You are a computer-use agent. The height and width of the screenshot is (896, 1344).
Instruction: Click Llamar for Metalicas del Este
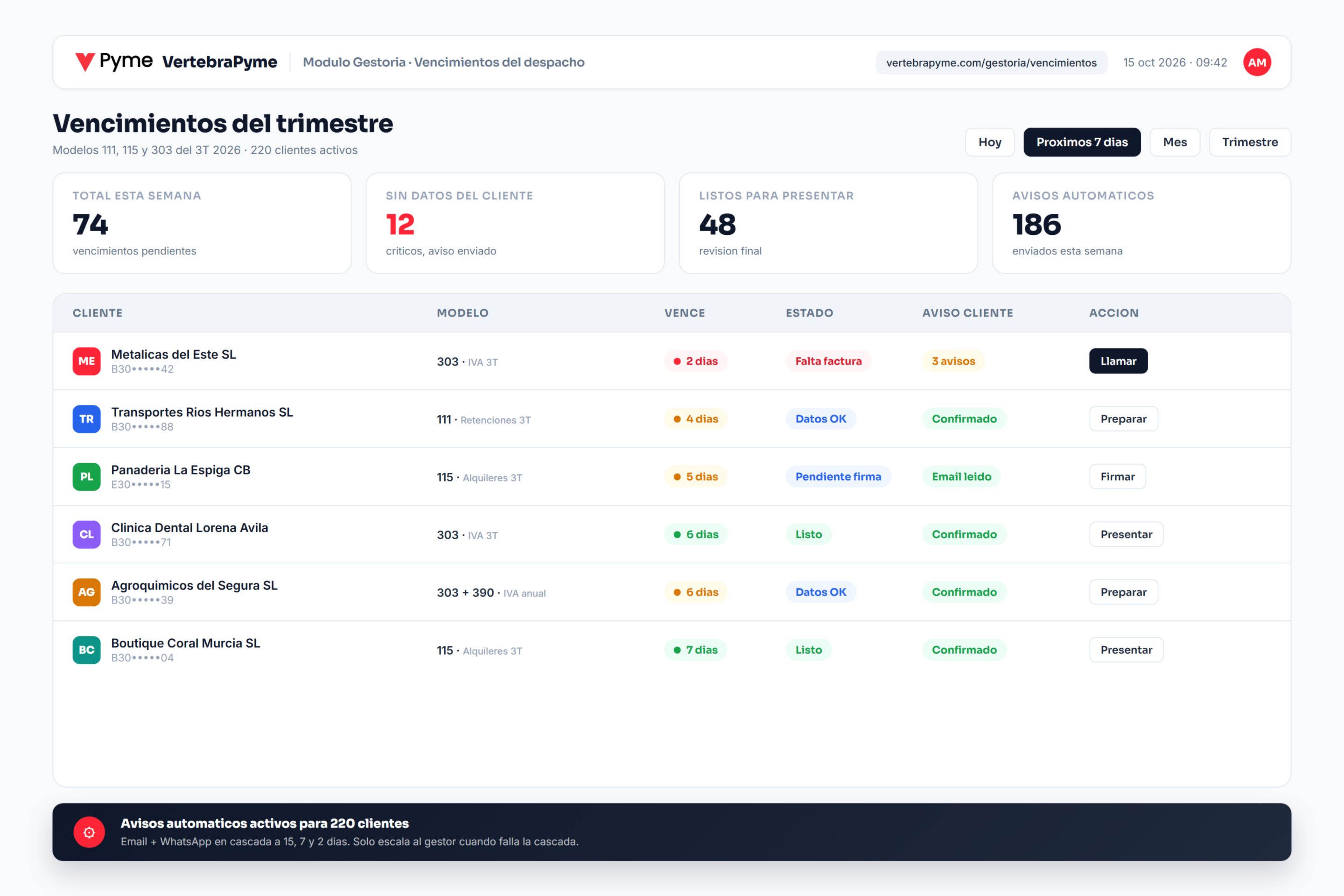(1118, 361)
